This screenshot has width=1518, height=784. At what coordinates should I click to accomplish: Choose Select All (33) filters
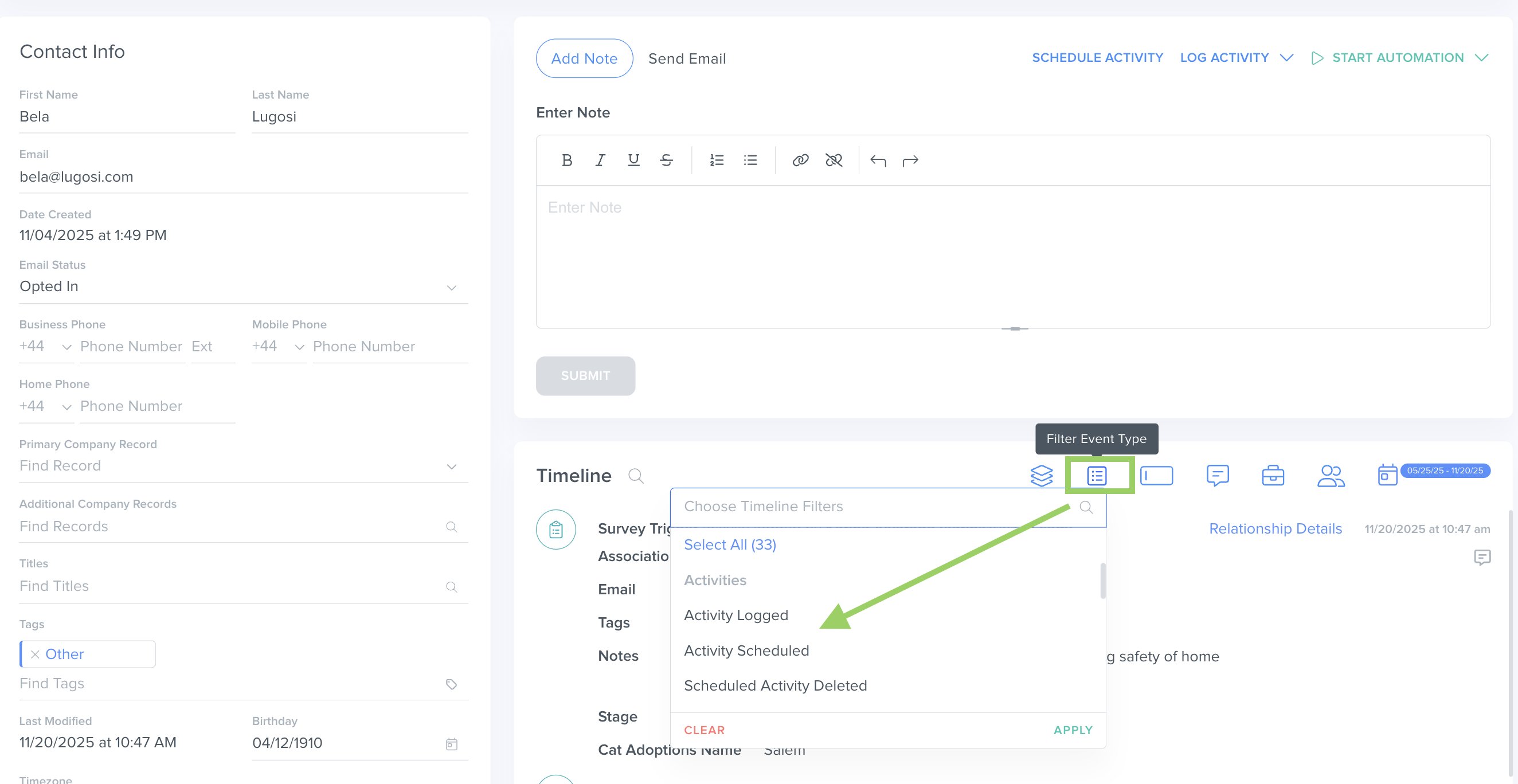point(730,544)
